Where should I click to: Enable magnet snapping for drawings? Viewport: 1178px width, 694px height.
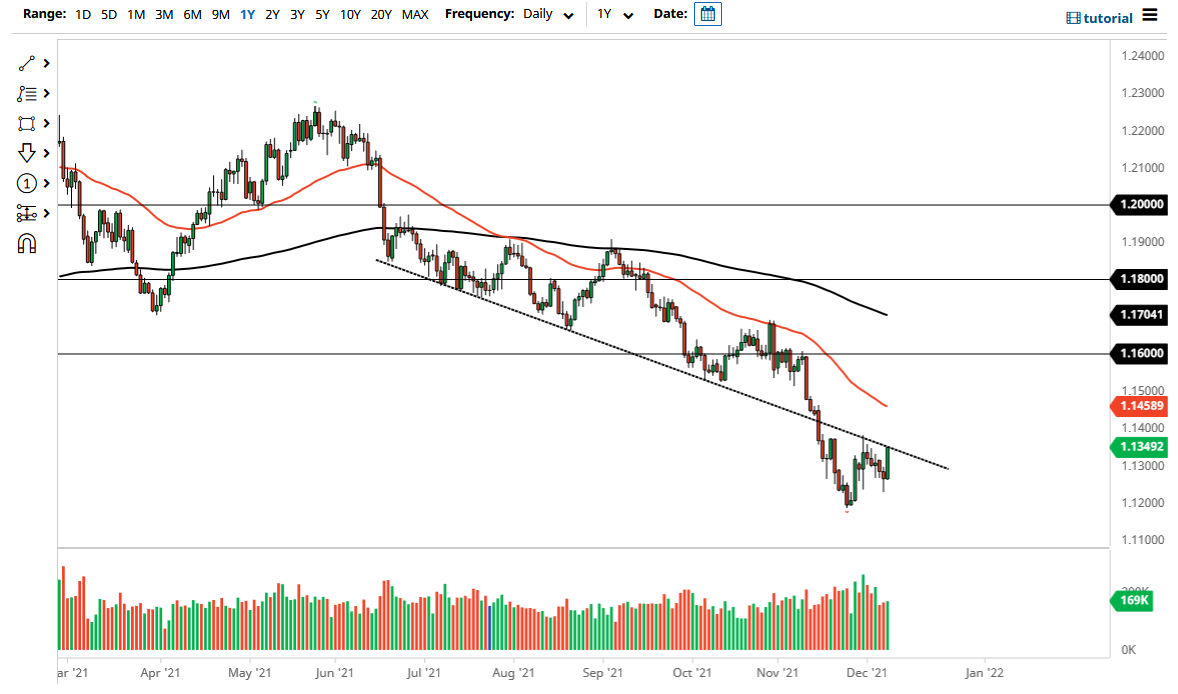coord(27,243)
